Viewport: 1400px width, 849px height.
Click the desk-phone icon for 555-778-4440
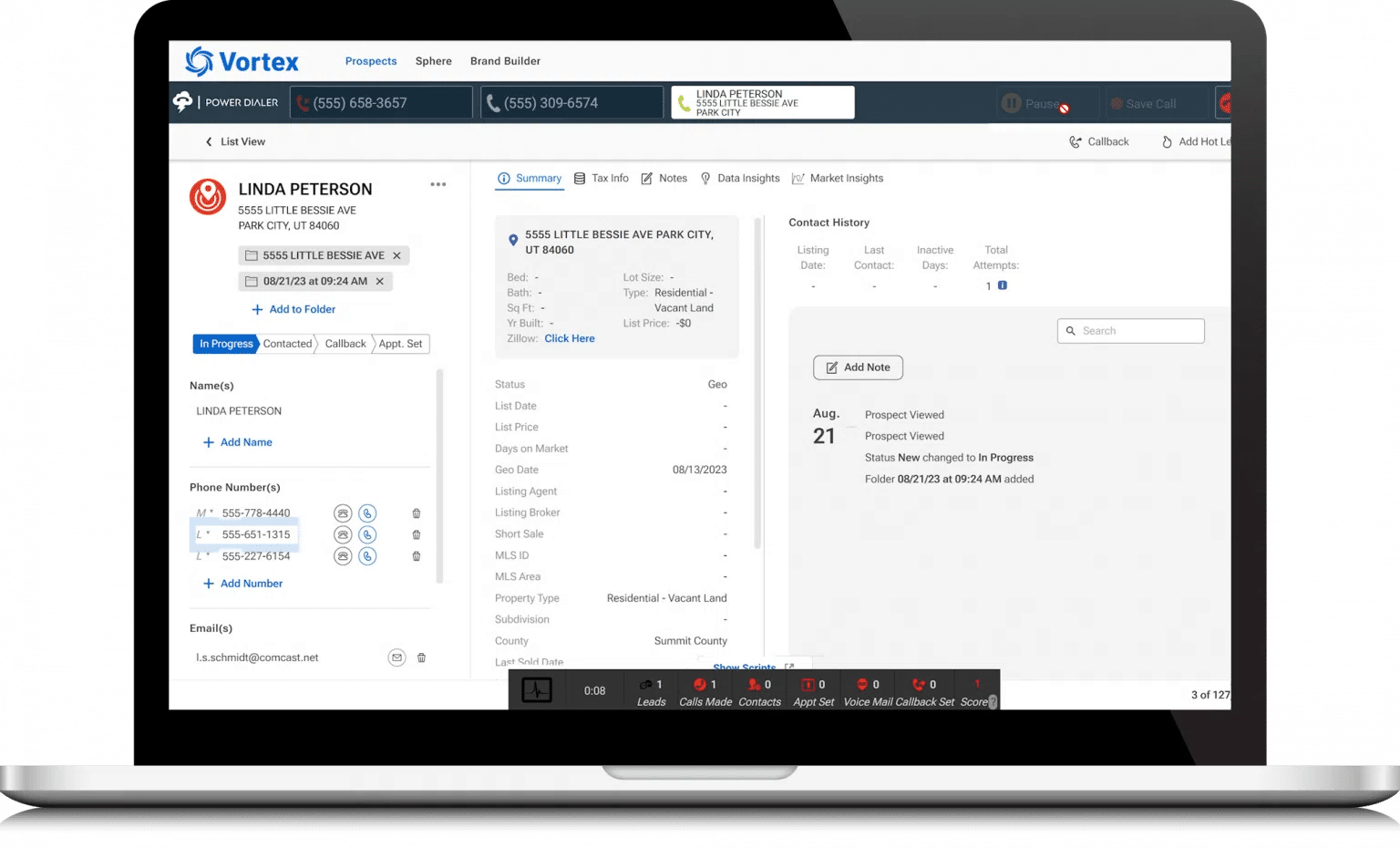tap(343, 513)
